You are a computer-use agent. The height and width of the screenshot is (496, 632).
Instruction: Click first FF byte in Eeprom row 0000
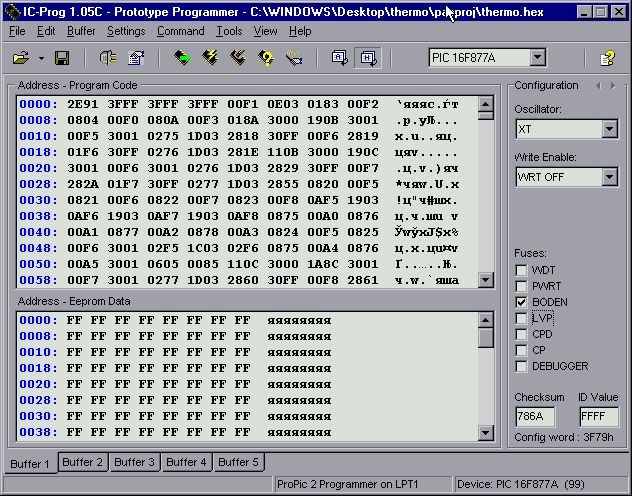point(75,320)
